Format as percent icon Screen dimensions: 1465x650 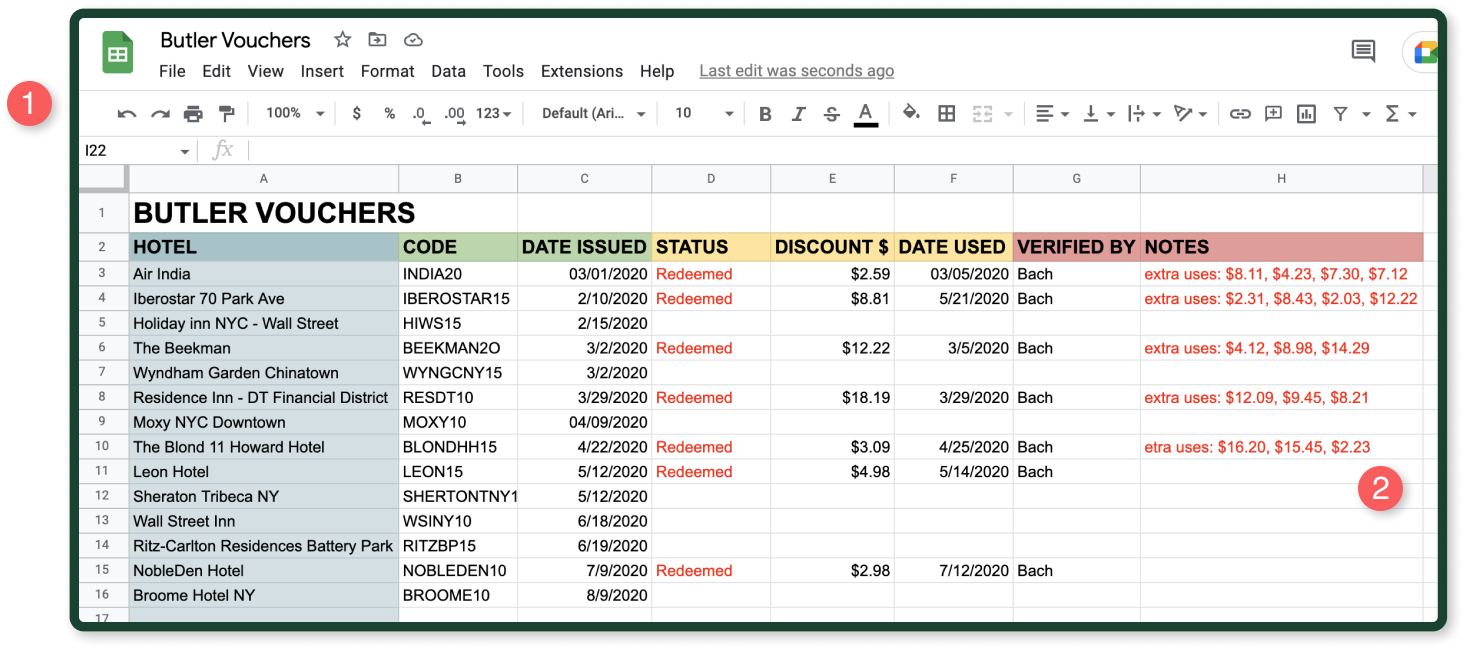coord(390,114)
